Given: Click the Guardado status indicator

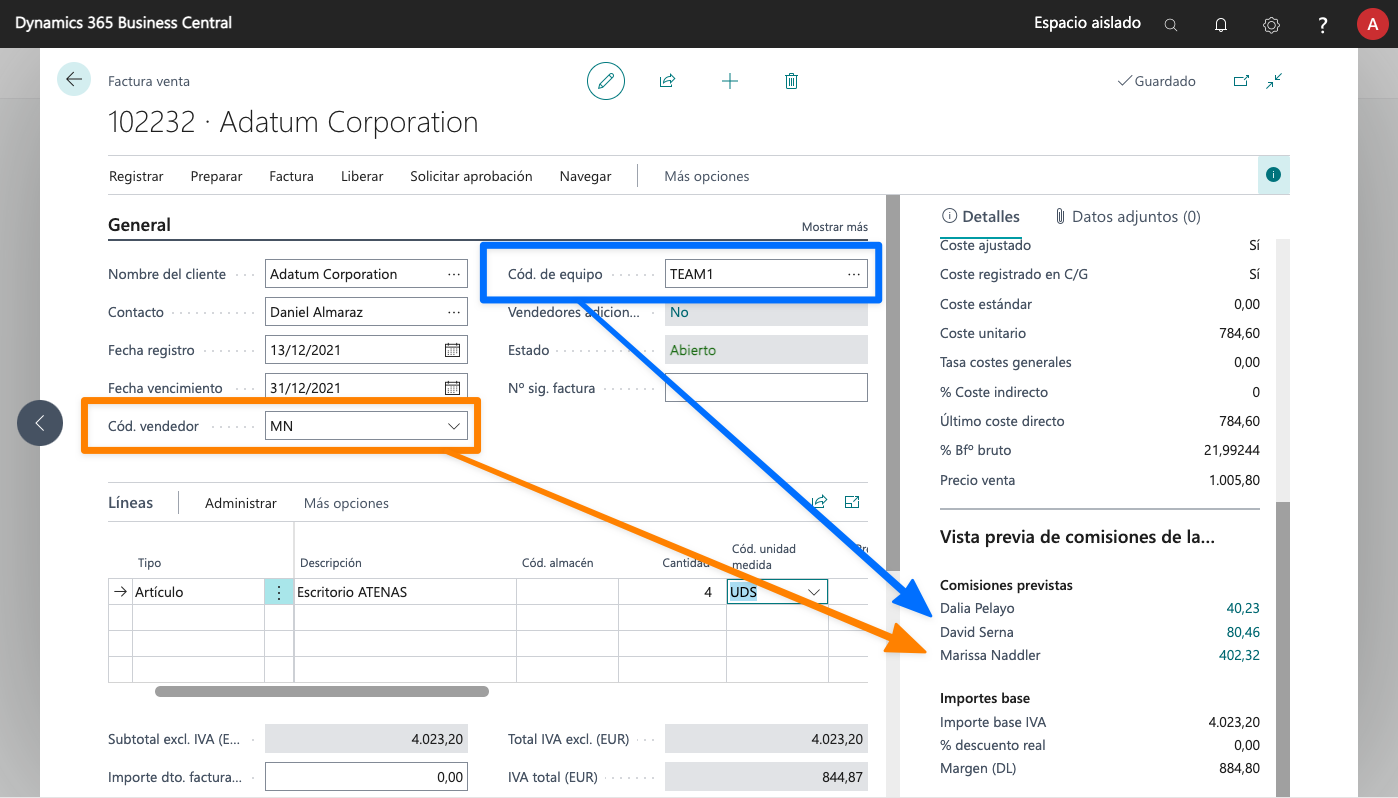Looking at the screenshot, I should pyautogui.click(x=1157, y=81).
